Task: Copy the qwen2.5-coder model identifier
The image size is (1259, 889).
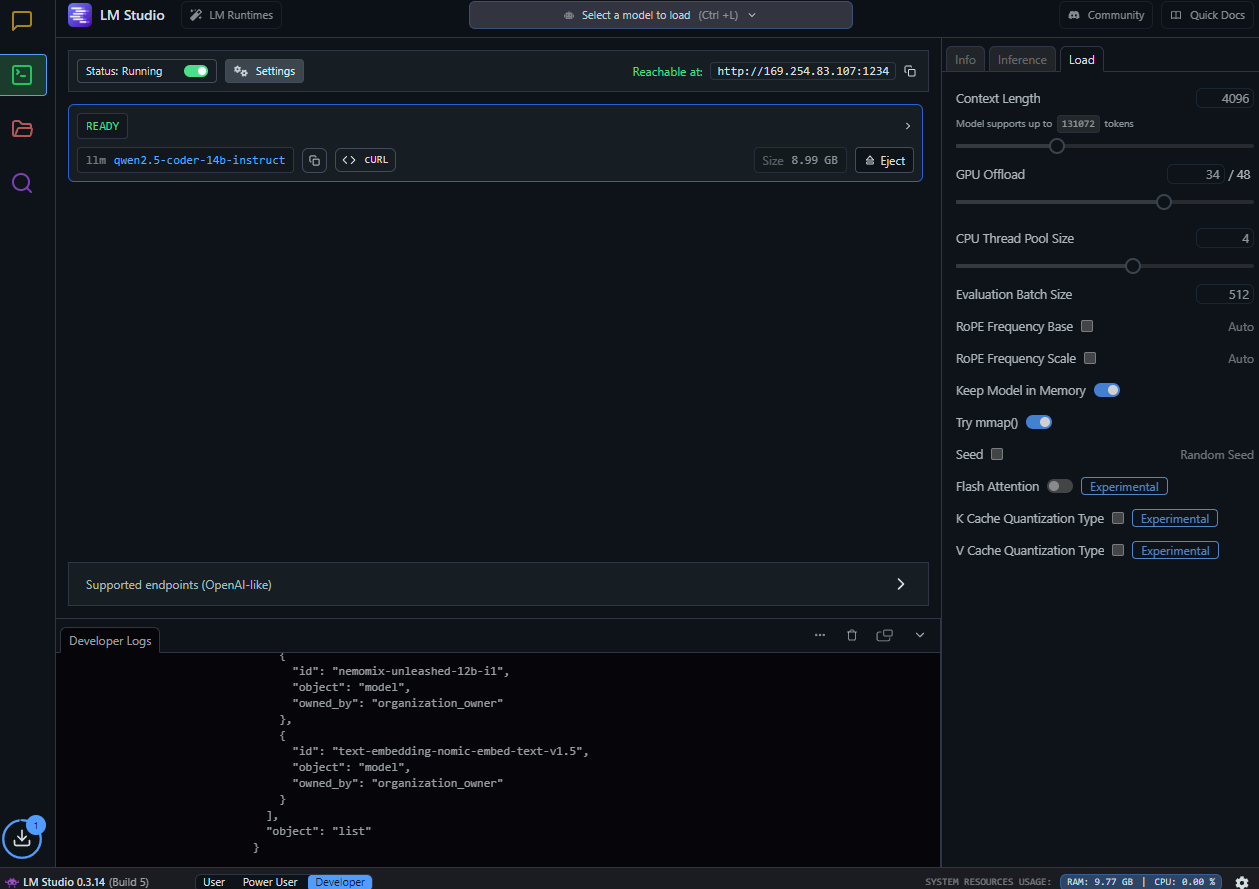Action: pyautogui.click(x=314, y=160)
